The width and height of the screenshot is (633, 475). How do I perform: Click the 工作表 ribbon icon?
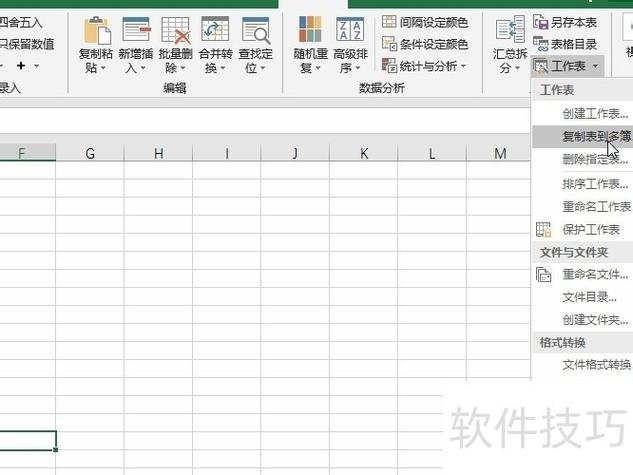(540, 66)
